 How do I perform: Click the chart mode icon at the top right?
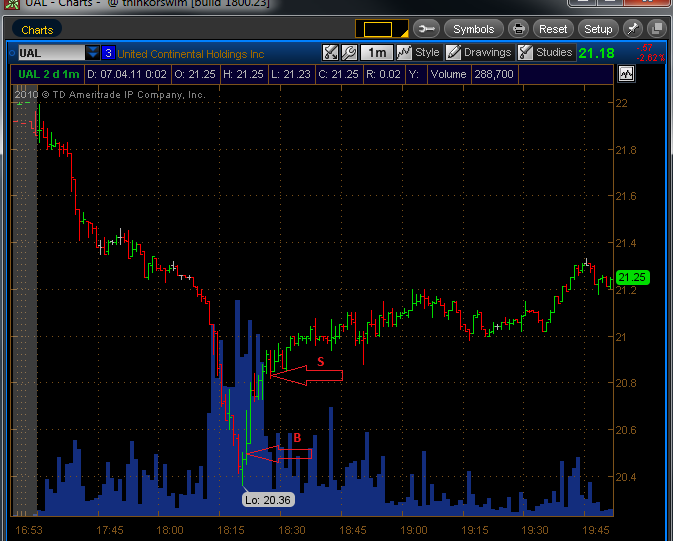pos(626,74)
